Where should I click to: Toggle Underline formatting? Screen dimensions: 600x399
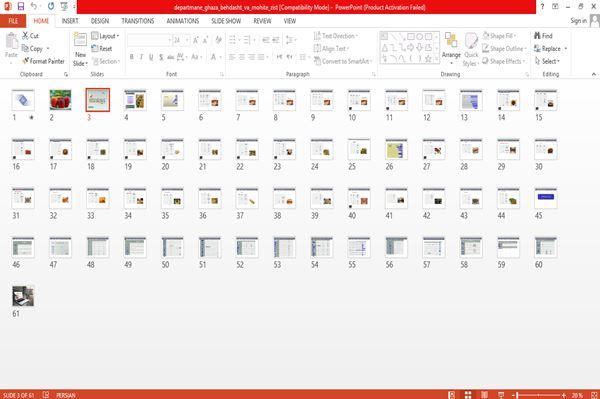(x=151, y=57)
